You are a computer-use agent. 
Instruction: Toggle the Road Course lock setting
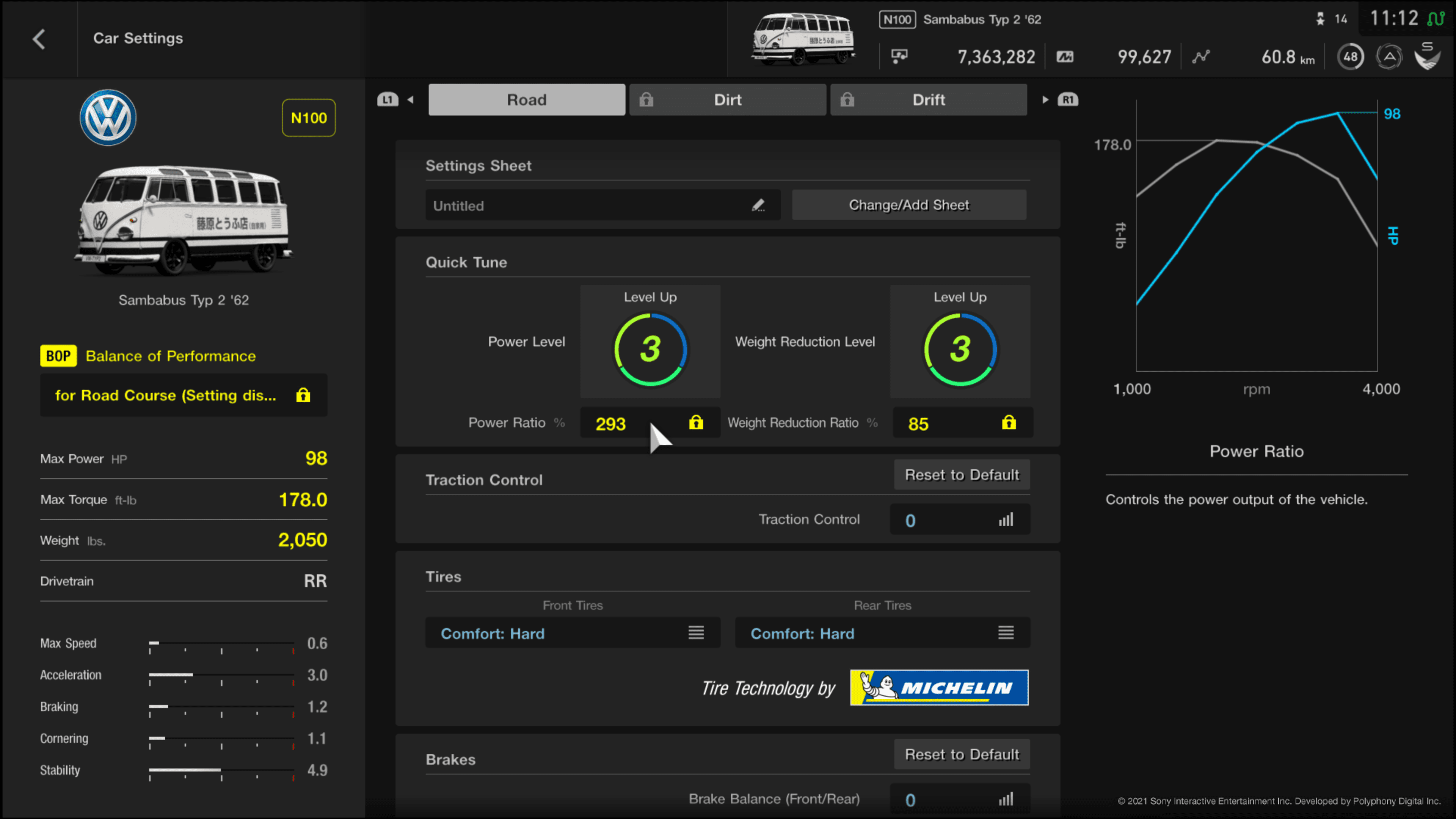pyautogui.click(x=304, y=395)
